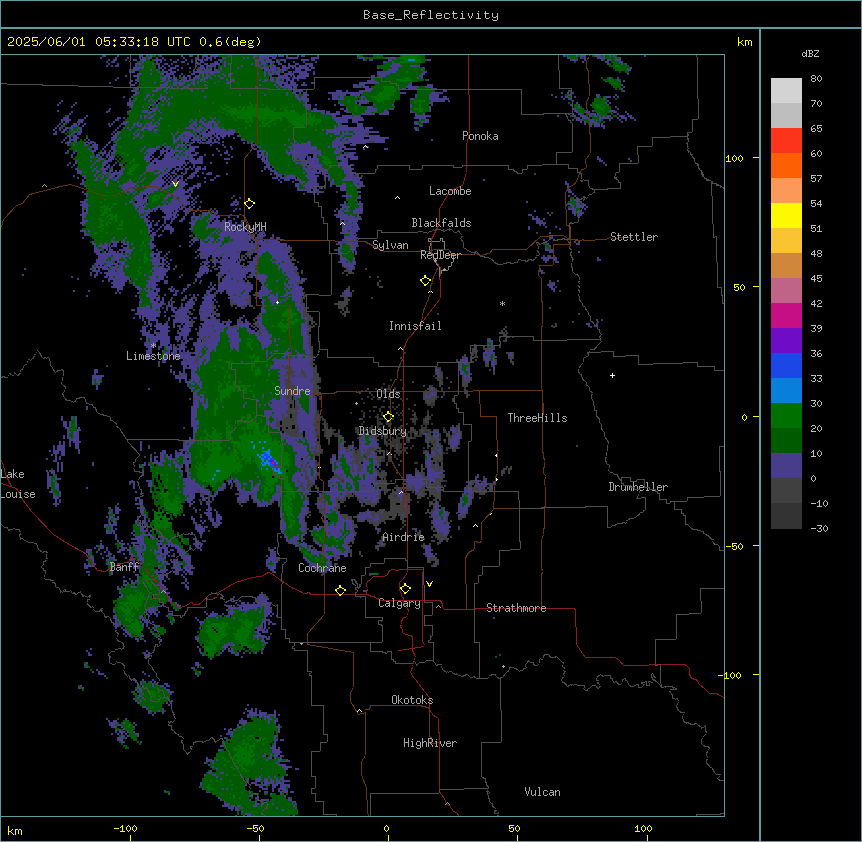
Task: Click the Lacombe city label
Action: click(x=450, y=191)
